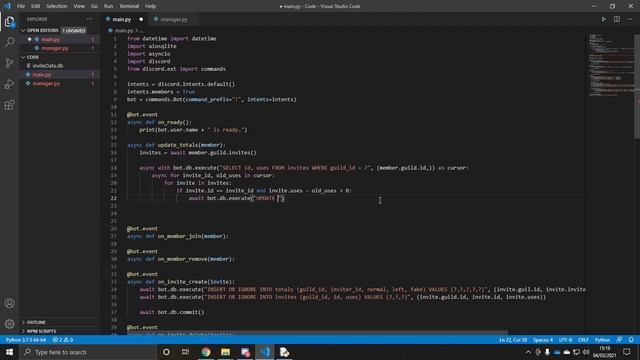The image size is (640, 360).
Task: Click the errors and warnings status indicator
Action: coord(62,340)
